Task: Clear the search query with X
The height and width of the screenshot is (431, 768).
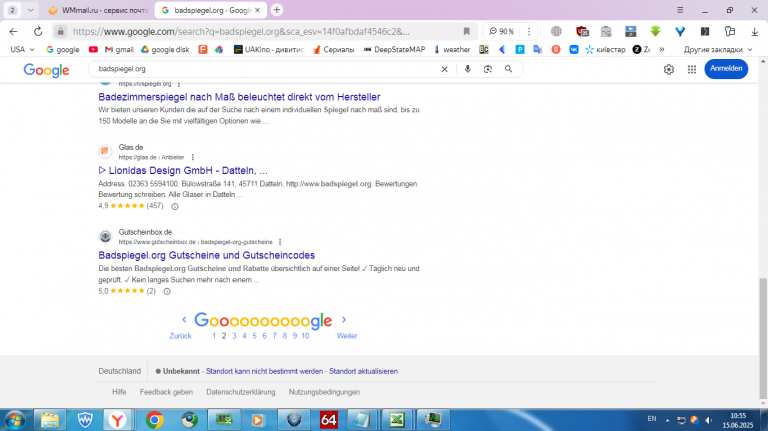Action: click(444, 69)
